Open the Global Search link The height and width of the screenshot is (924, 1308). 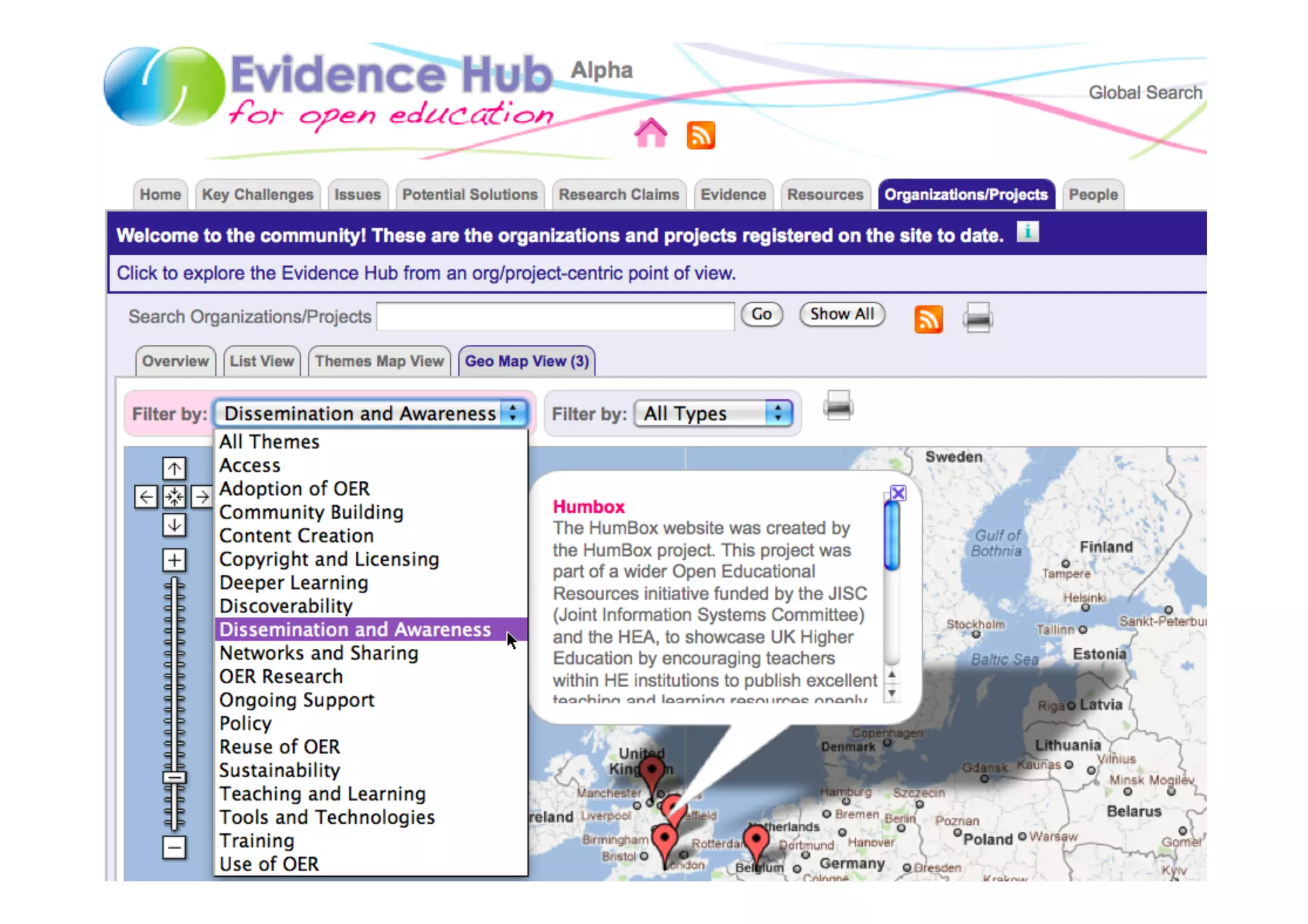(1145, 93)
